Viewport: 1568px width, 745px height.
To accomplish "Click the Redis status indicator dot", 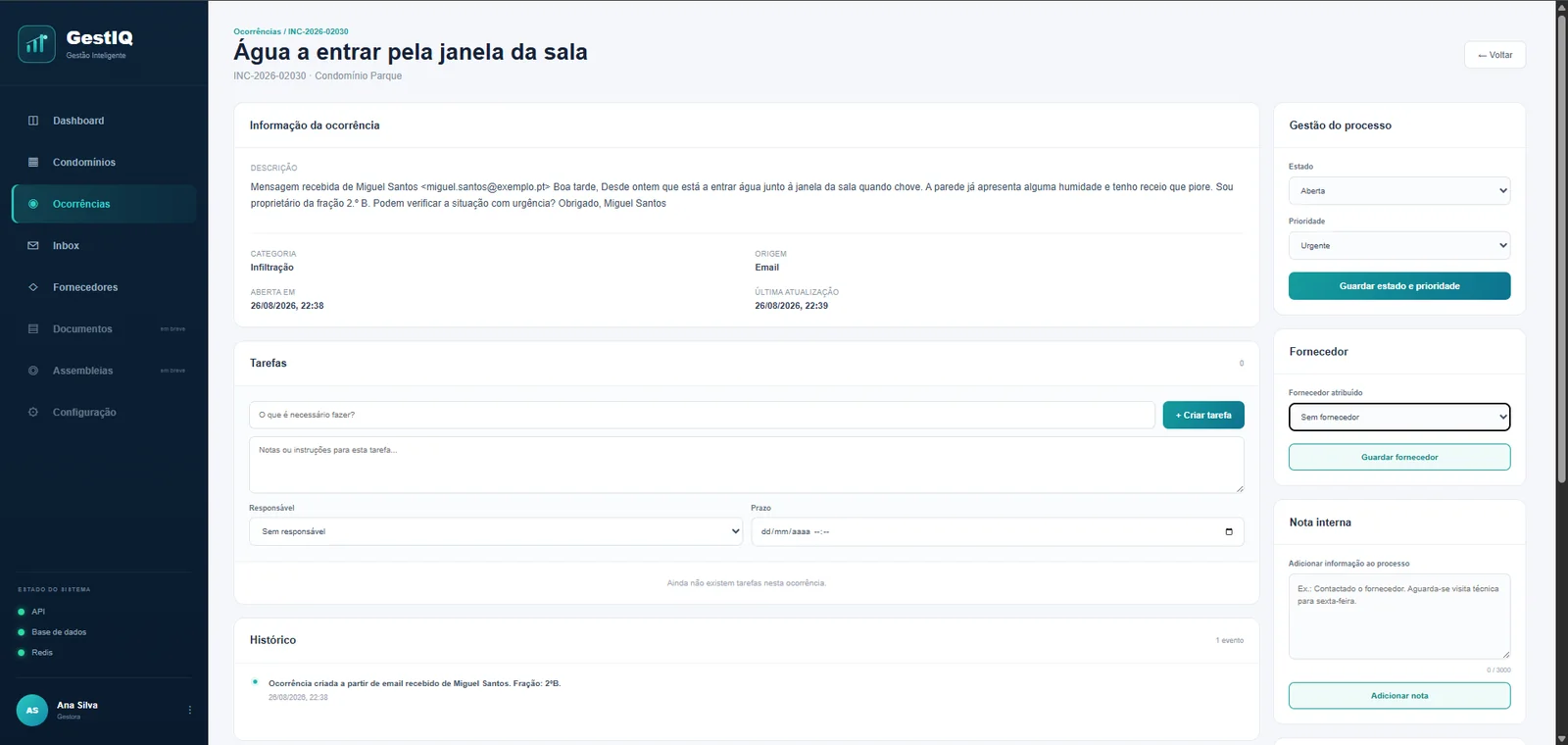I will pyautogui.click(x=22, y=653).
